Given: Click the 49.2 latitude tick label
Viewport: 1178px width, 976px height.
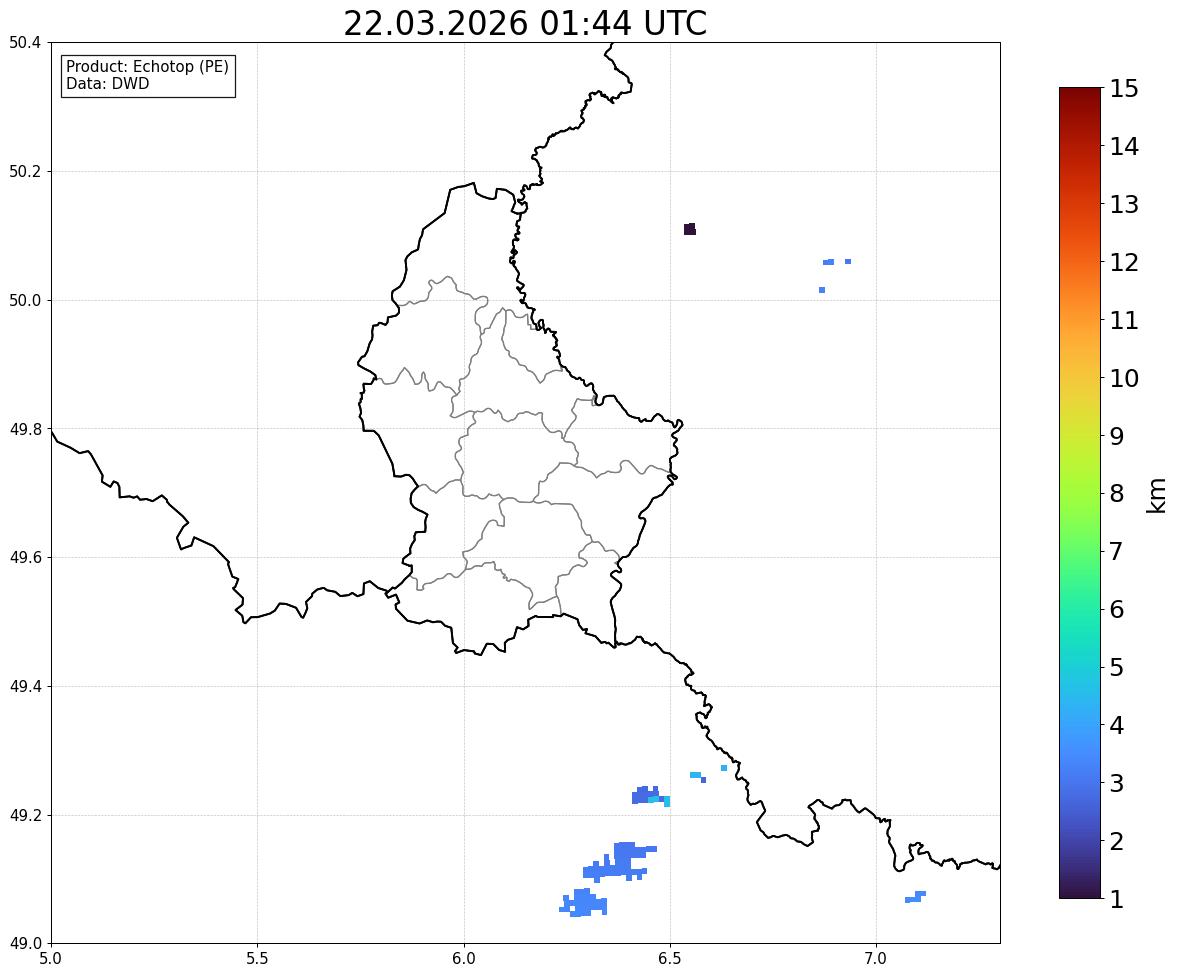Looking at the screenshot, I should click(x=25, y=815).
